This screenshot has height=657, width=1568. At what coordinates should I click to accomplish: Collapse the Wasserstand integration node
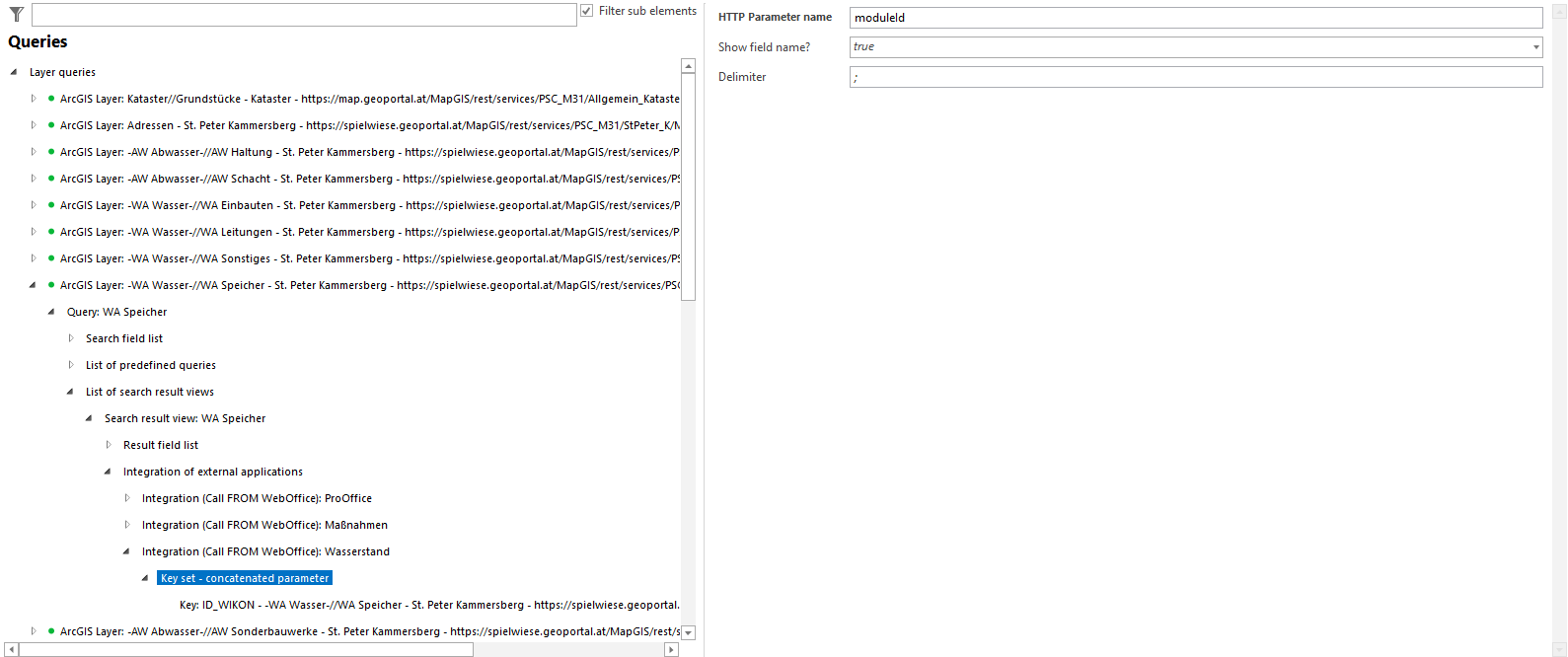(126, 551)
